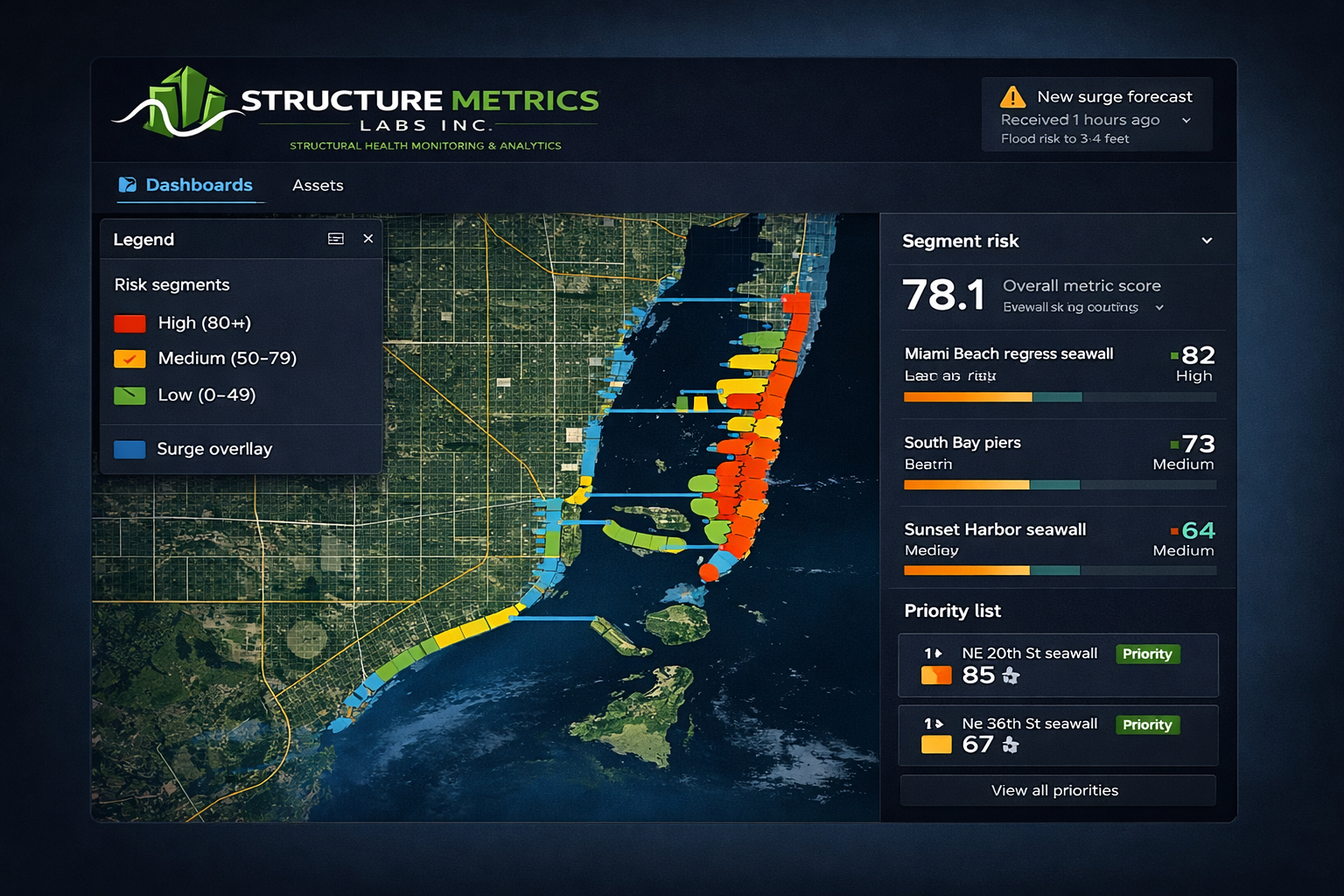Screen dimensions: 1344x896
Task: Click the Legend panel settings icon
Action: click(x=336, y=238)
